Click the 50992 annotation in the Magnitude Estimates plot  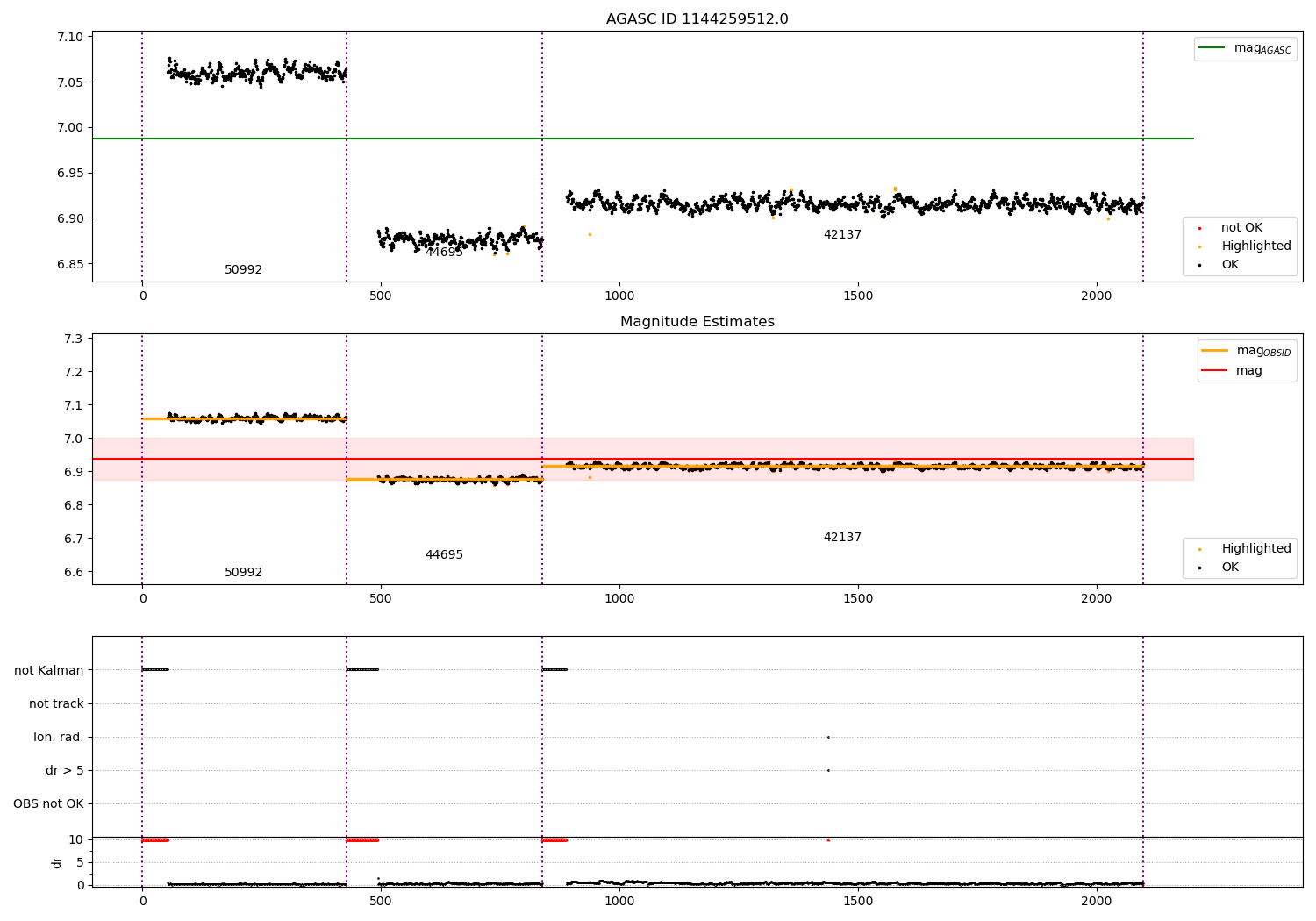point(243,573)
